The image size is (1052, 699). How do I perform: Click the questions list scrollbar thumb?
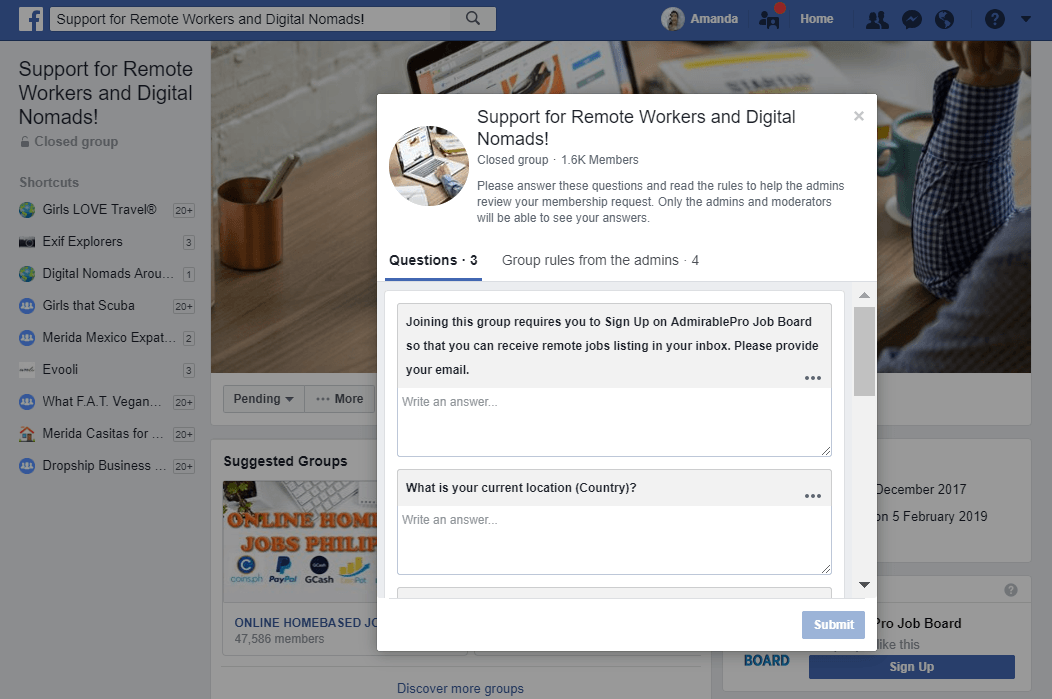pyautogui.click(x=864, y=352)
